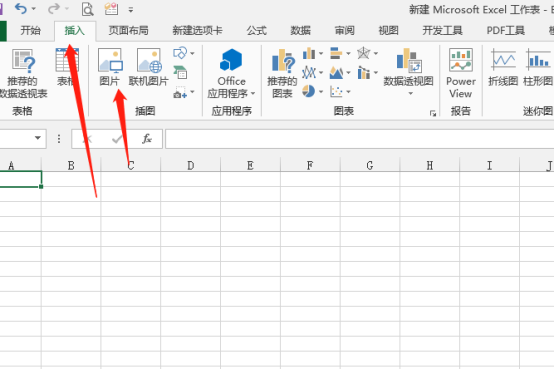Select column D header
The width and height of the screenshot is (554, 369).
[190, 165]
